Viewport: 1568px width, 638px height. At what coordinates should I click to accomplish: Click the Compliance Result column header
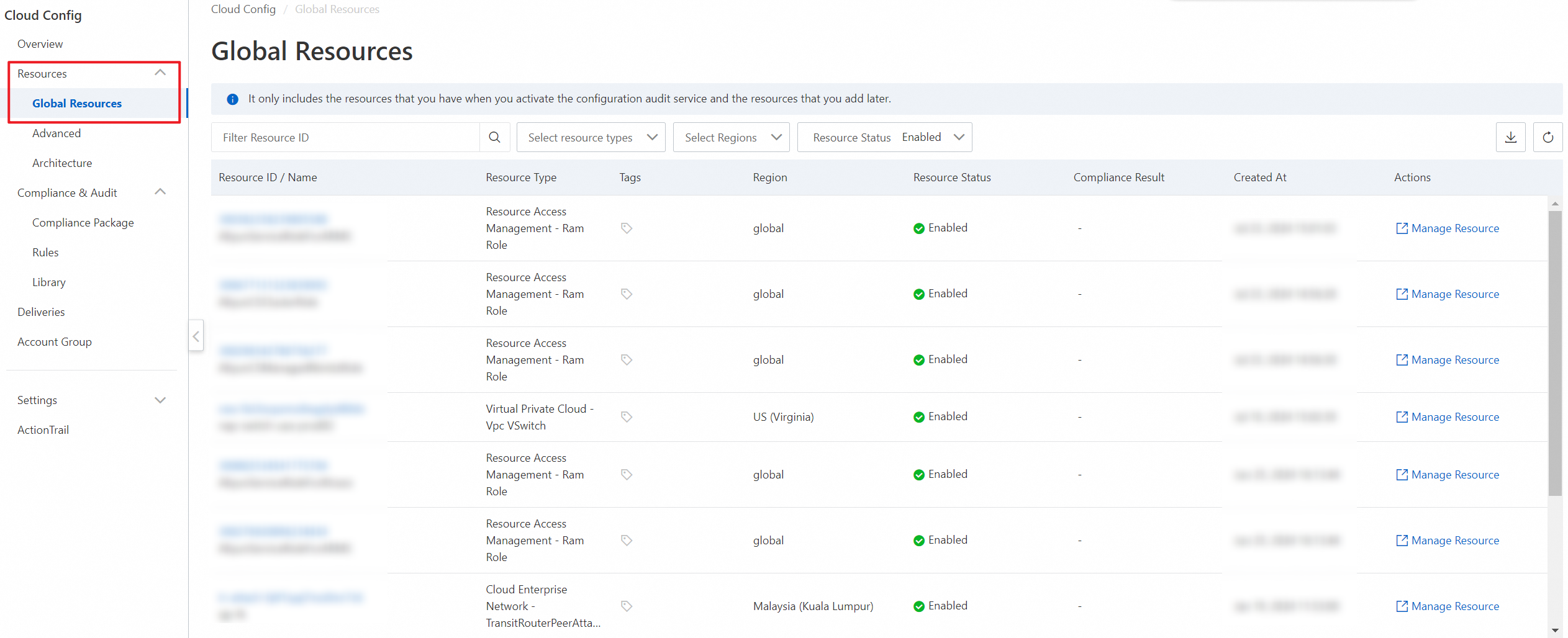1119,177
